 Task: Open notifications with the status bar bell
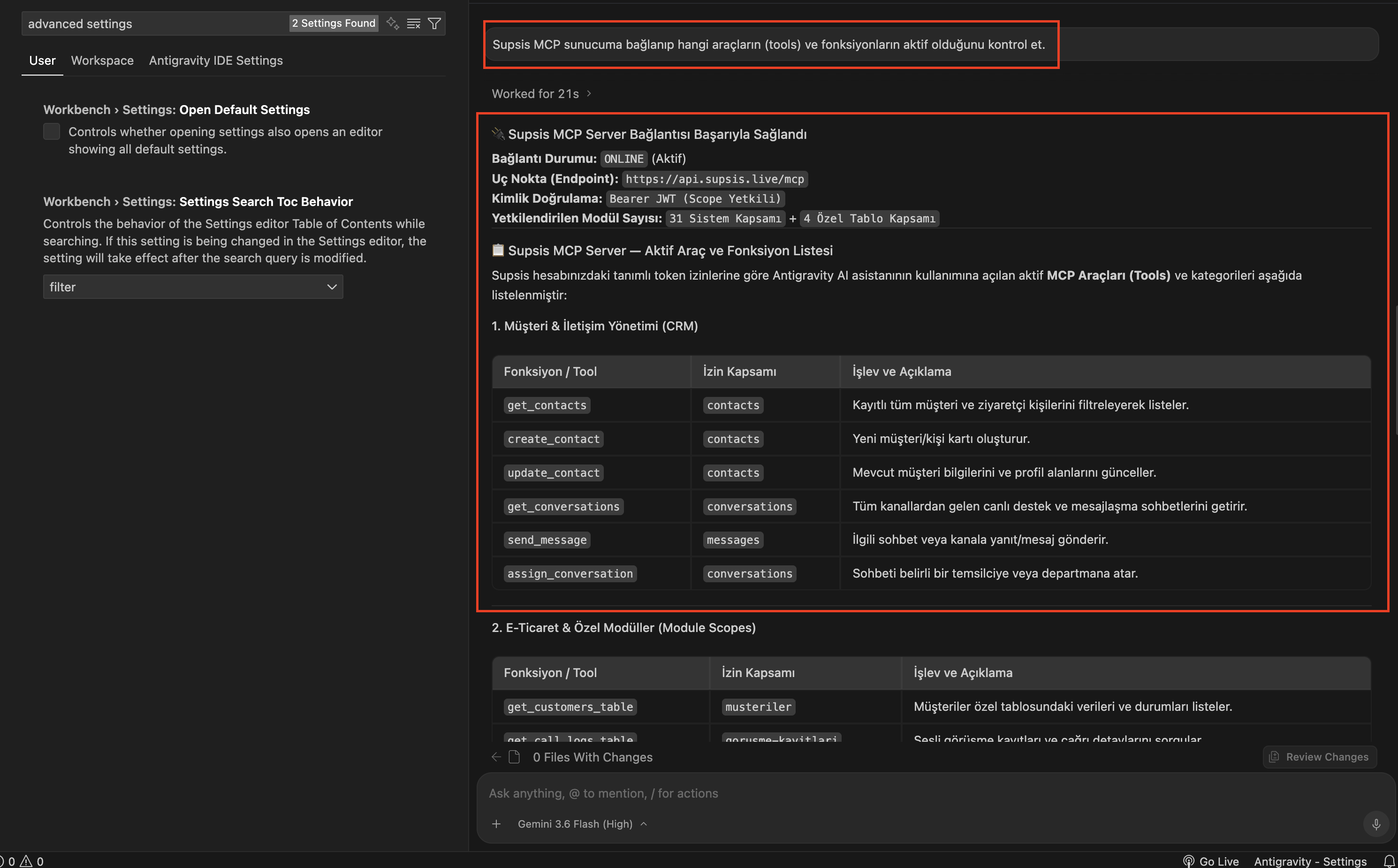[x=1389, y=861]
